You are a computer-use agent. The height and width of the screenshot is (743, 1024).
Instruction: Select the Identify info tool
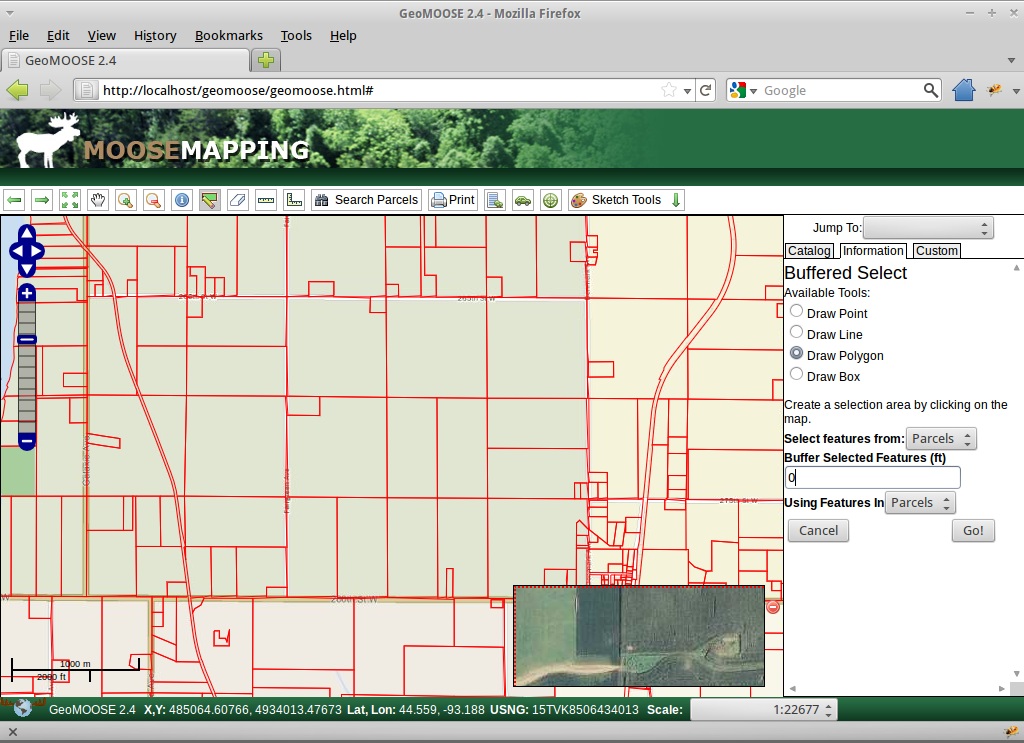click(x=182, y=200)
